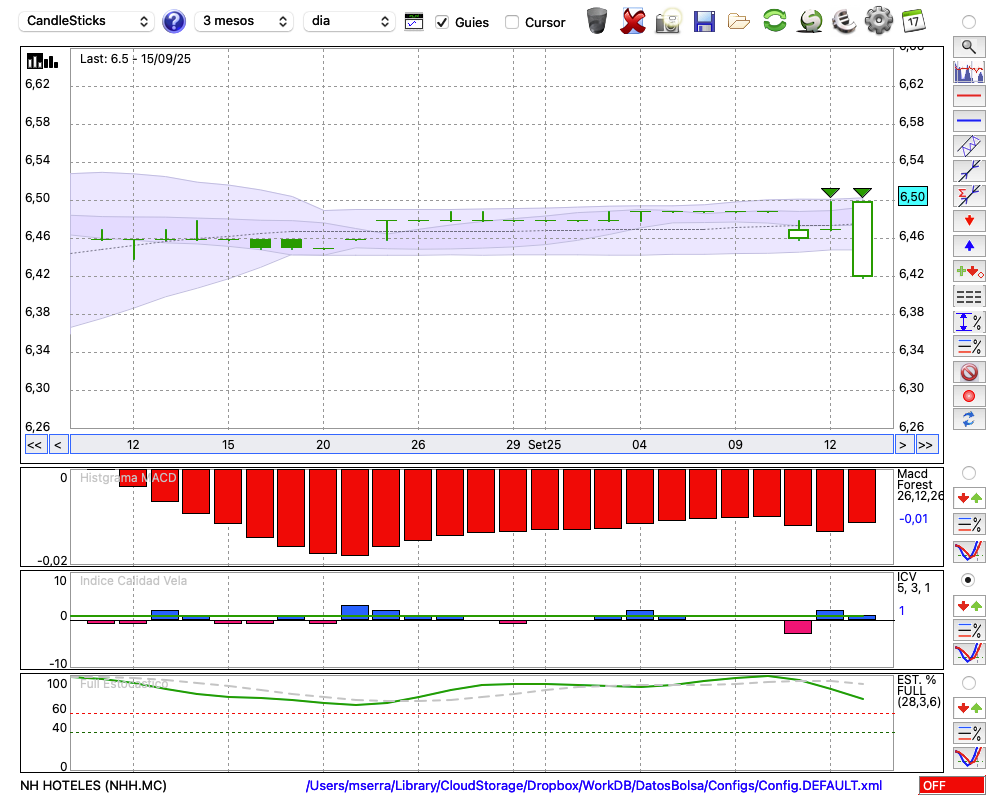This screenshot has height=800, width=1000.
Task: Click the camera snapshot icon
Action: pyautogui.click(x=668, y=21)
